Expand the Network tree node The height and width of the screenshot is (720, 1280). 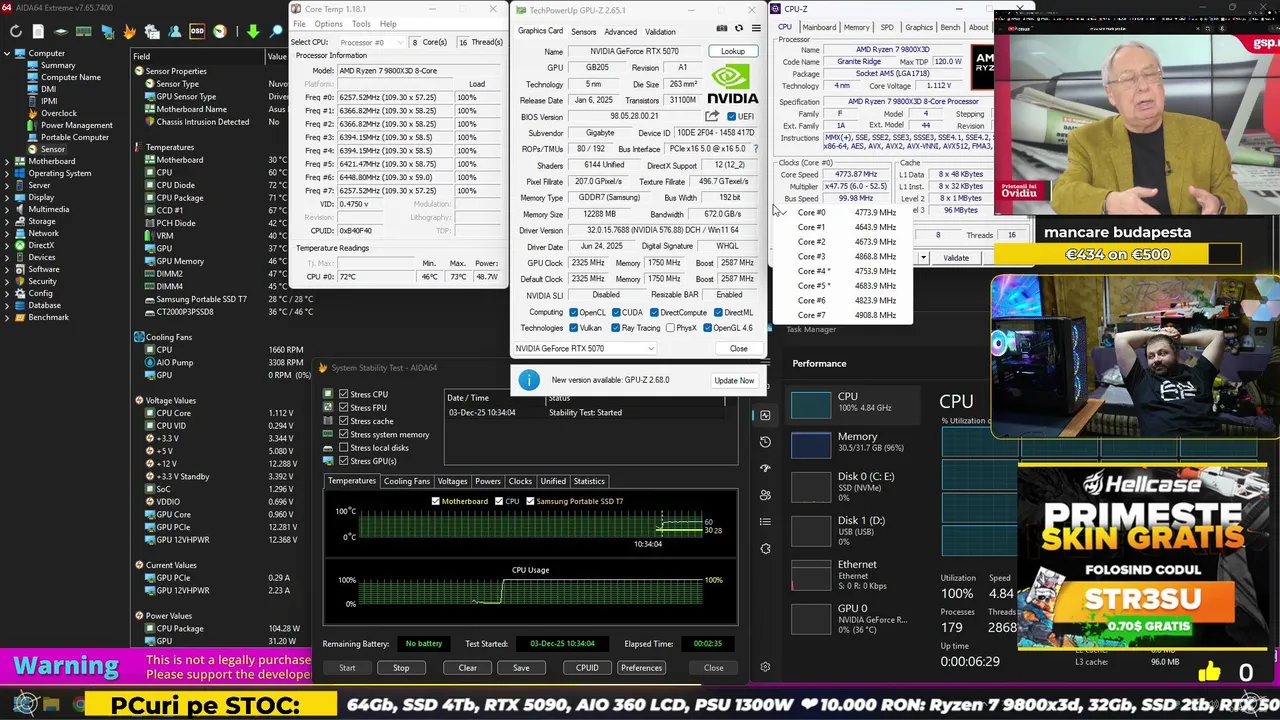[x=7, y=233]
